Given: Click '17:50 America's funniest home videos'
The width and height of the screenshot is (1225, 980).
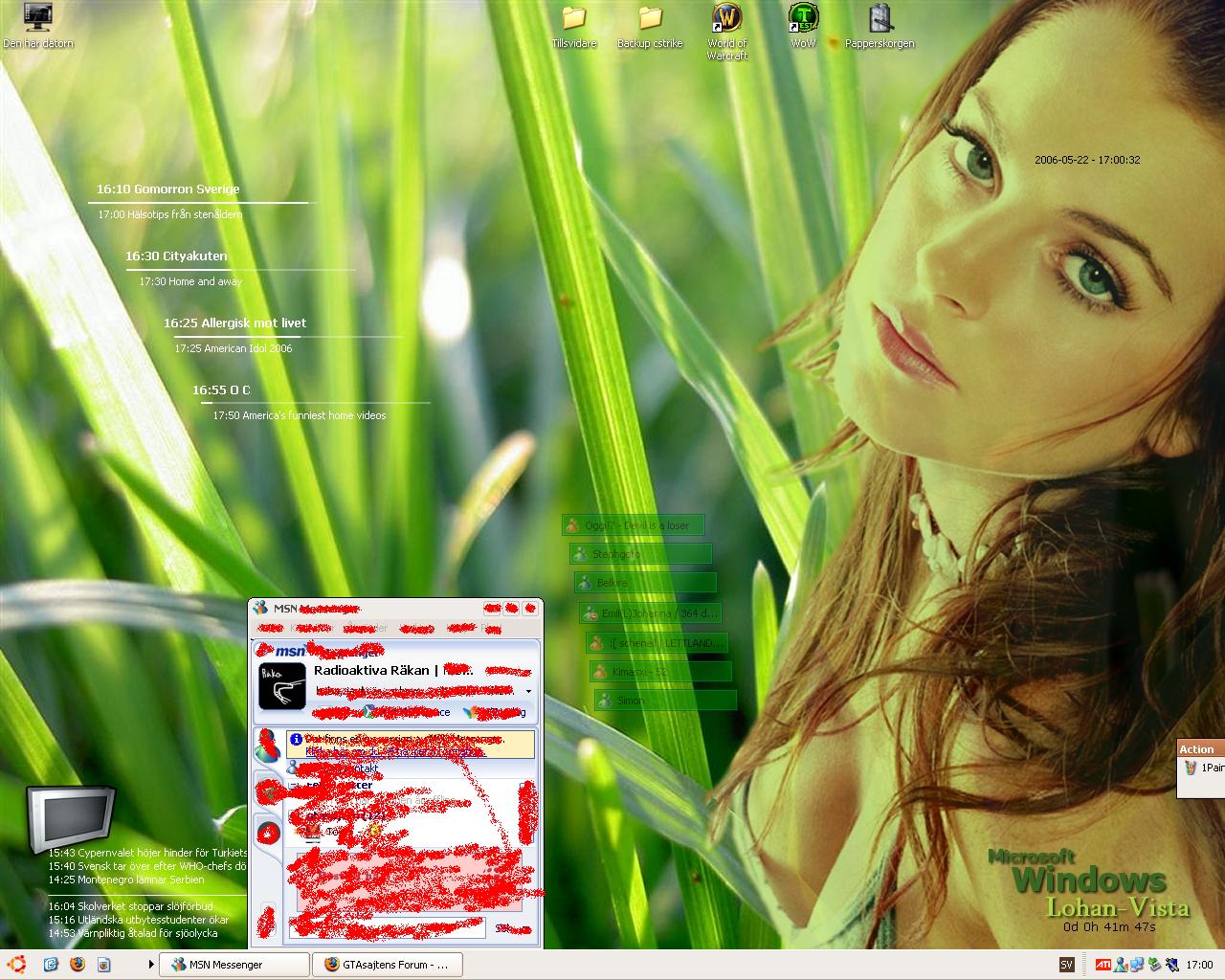Looking at the screenshot, I should (300, 415).
